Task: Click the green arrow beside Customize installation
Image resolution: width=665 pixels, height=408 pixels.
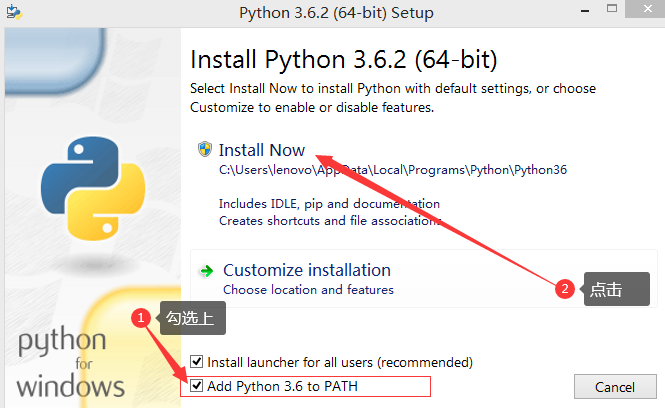Action: pyautogui.click(x=207, y=271)
